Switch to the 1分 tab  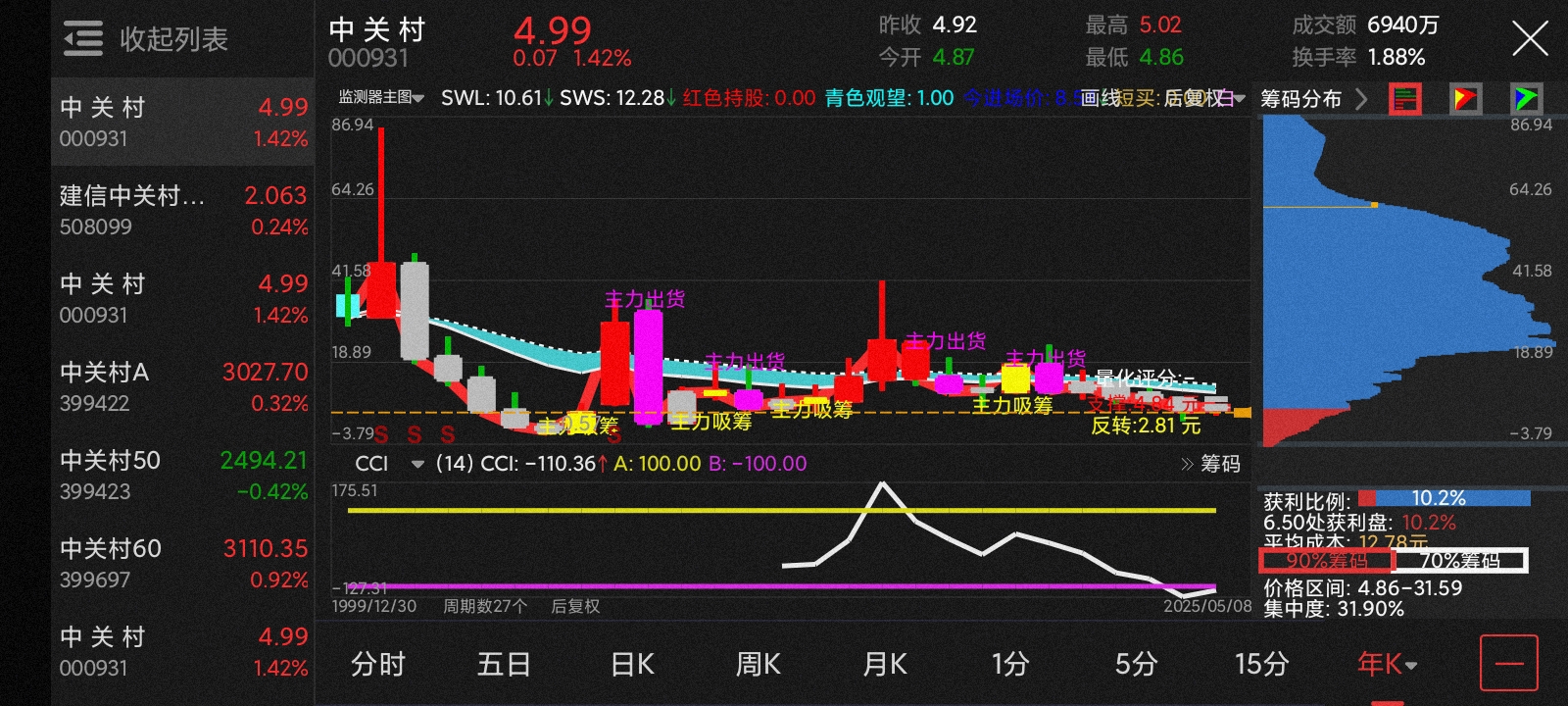(x=1010, y=664)
